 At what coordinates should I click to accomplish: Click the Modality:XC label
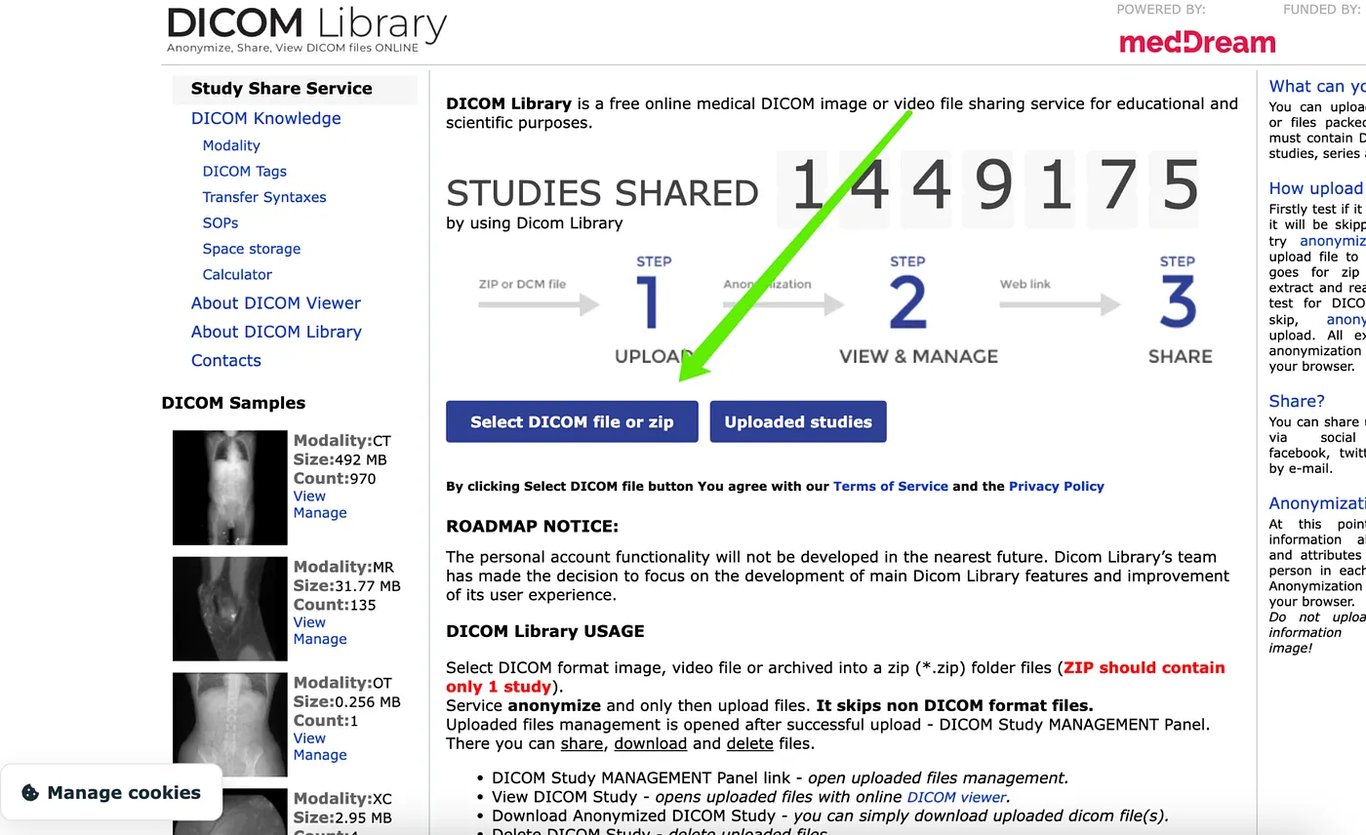click(343, 799)
